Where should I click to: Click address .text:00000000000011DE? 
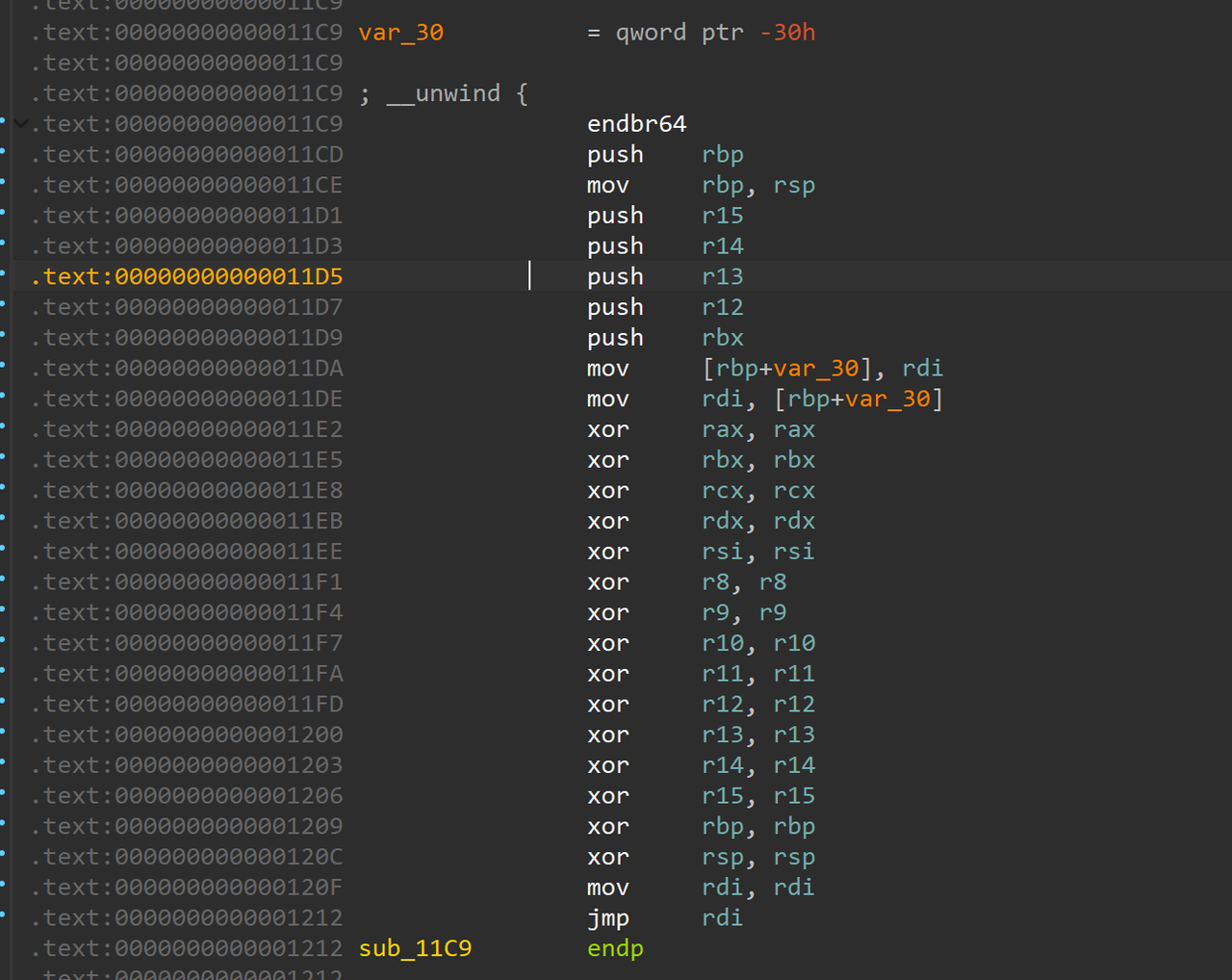tap(187, 400)
